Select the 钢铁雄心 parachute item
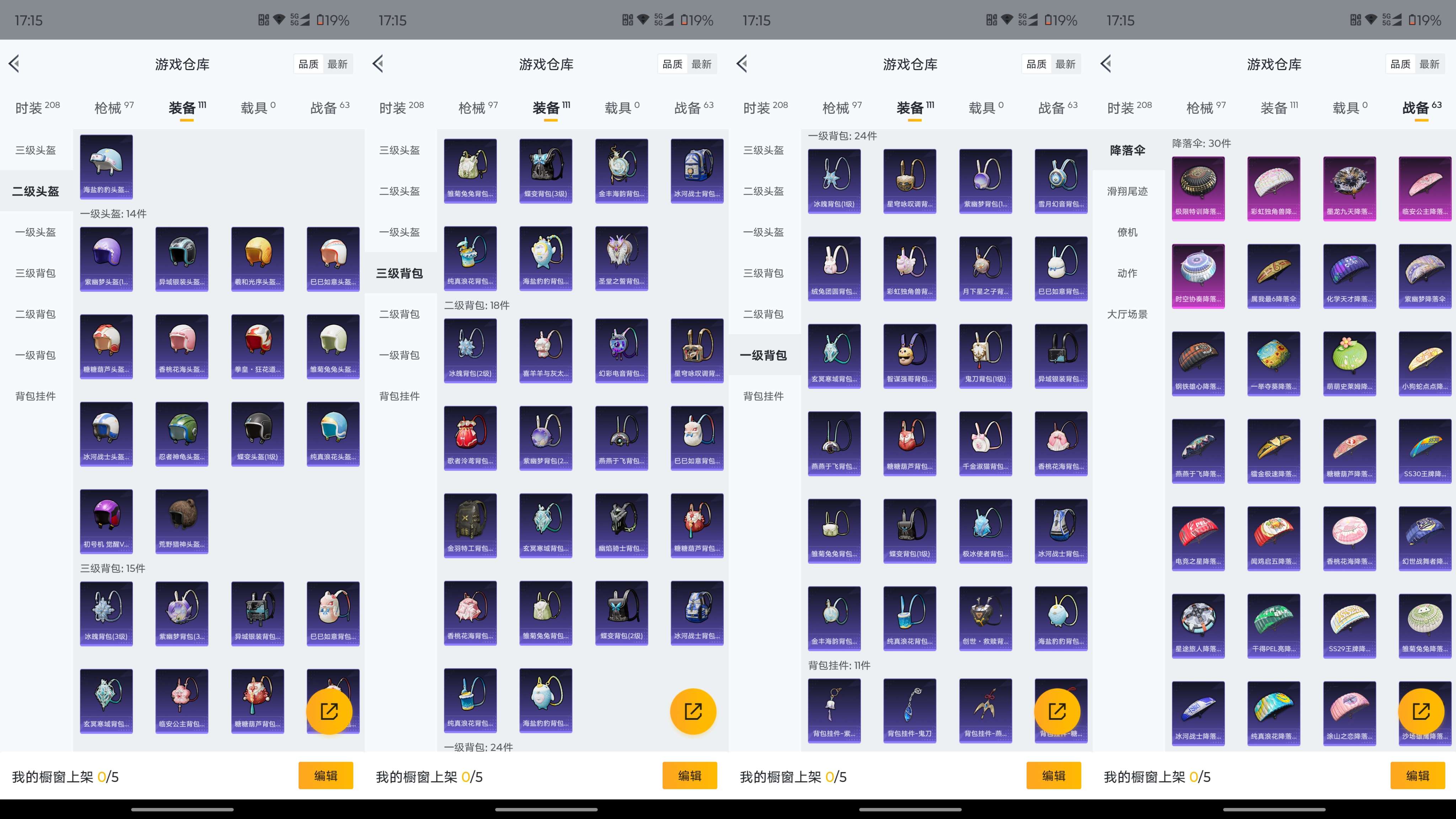The image size is (1456, 819). tap(1198, 364)
